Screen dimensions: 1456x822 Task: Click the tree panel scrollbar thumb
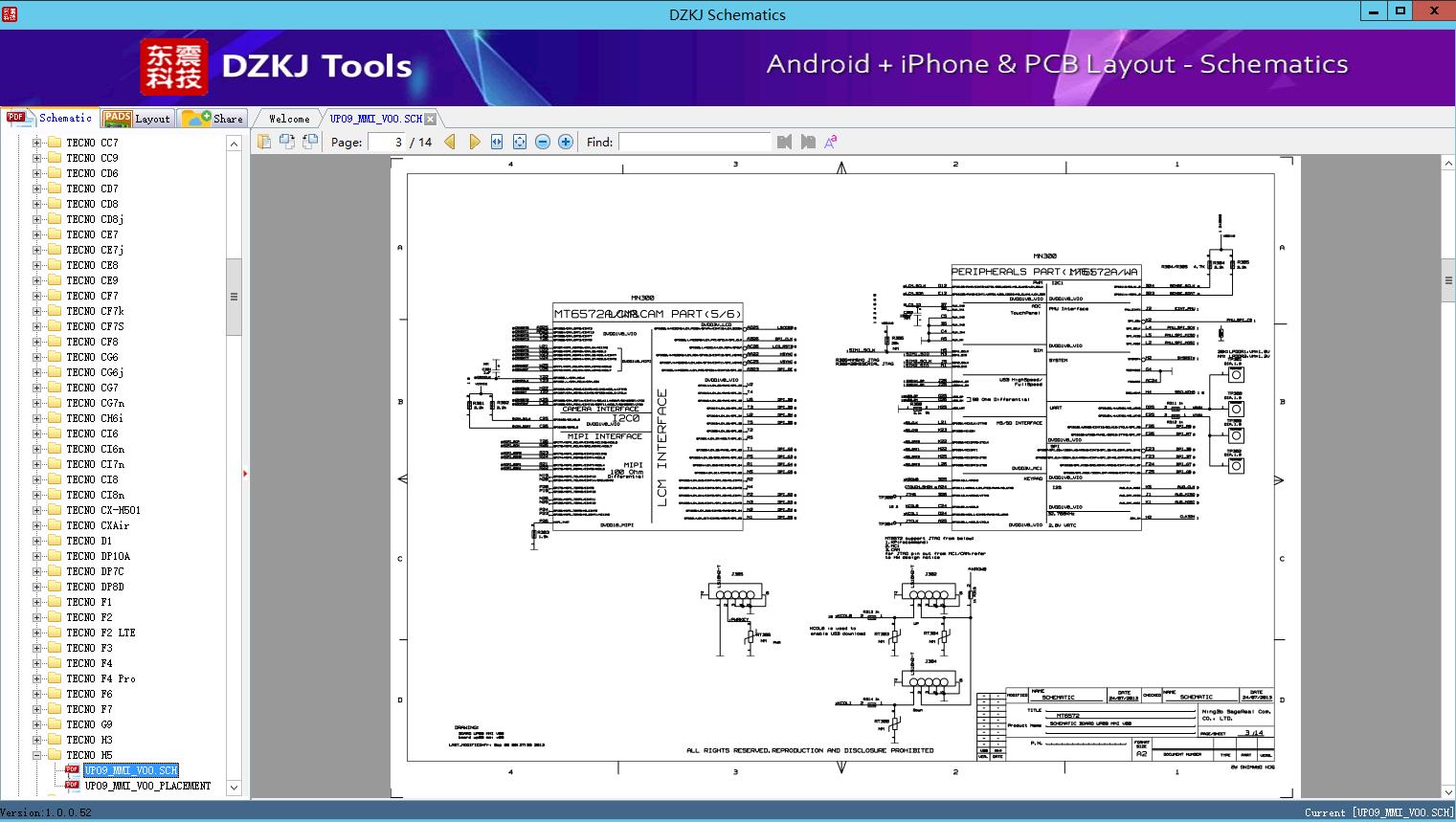pos(234,297)
